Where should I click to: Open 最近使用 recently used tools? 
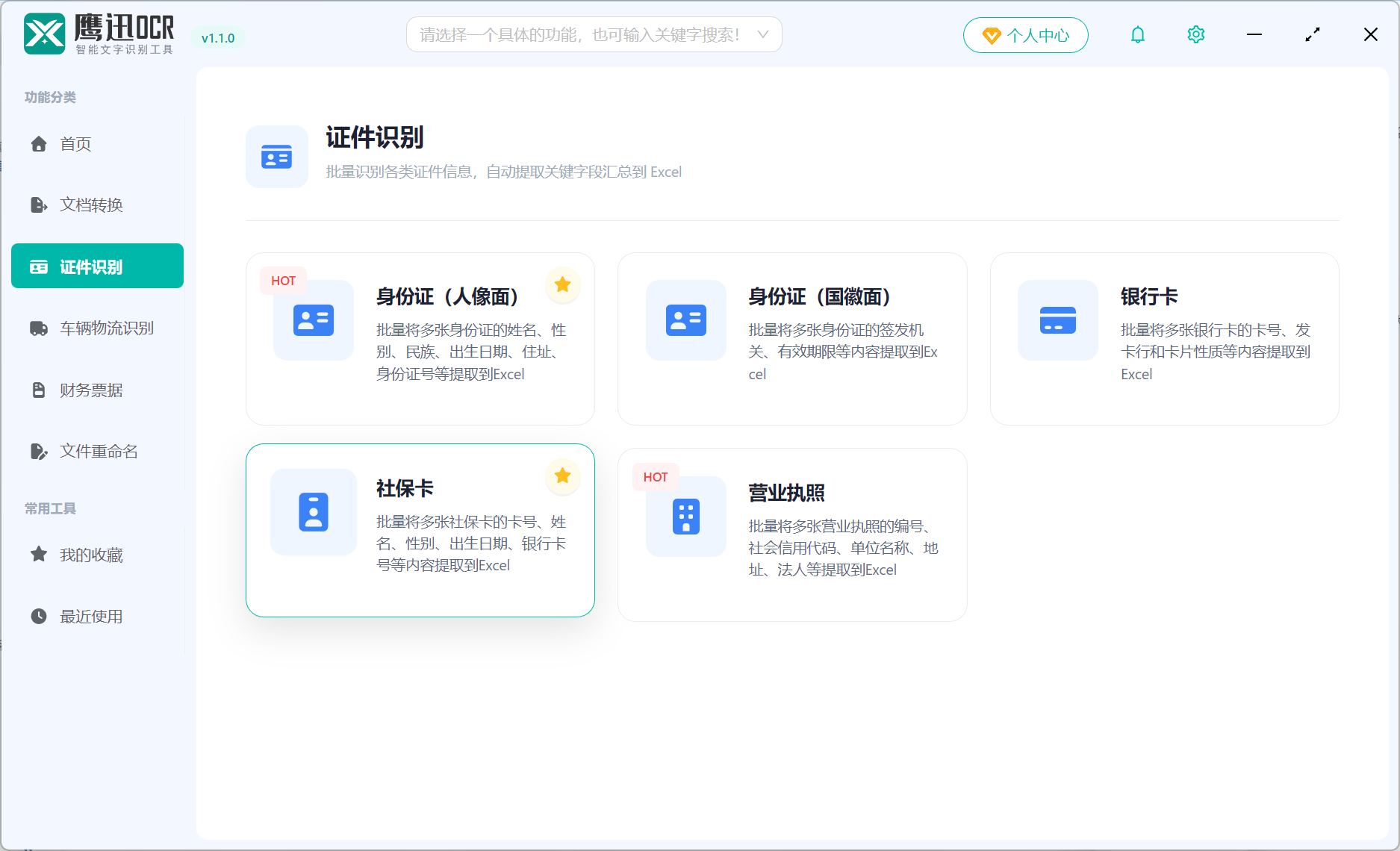point(91,616)
